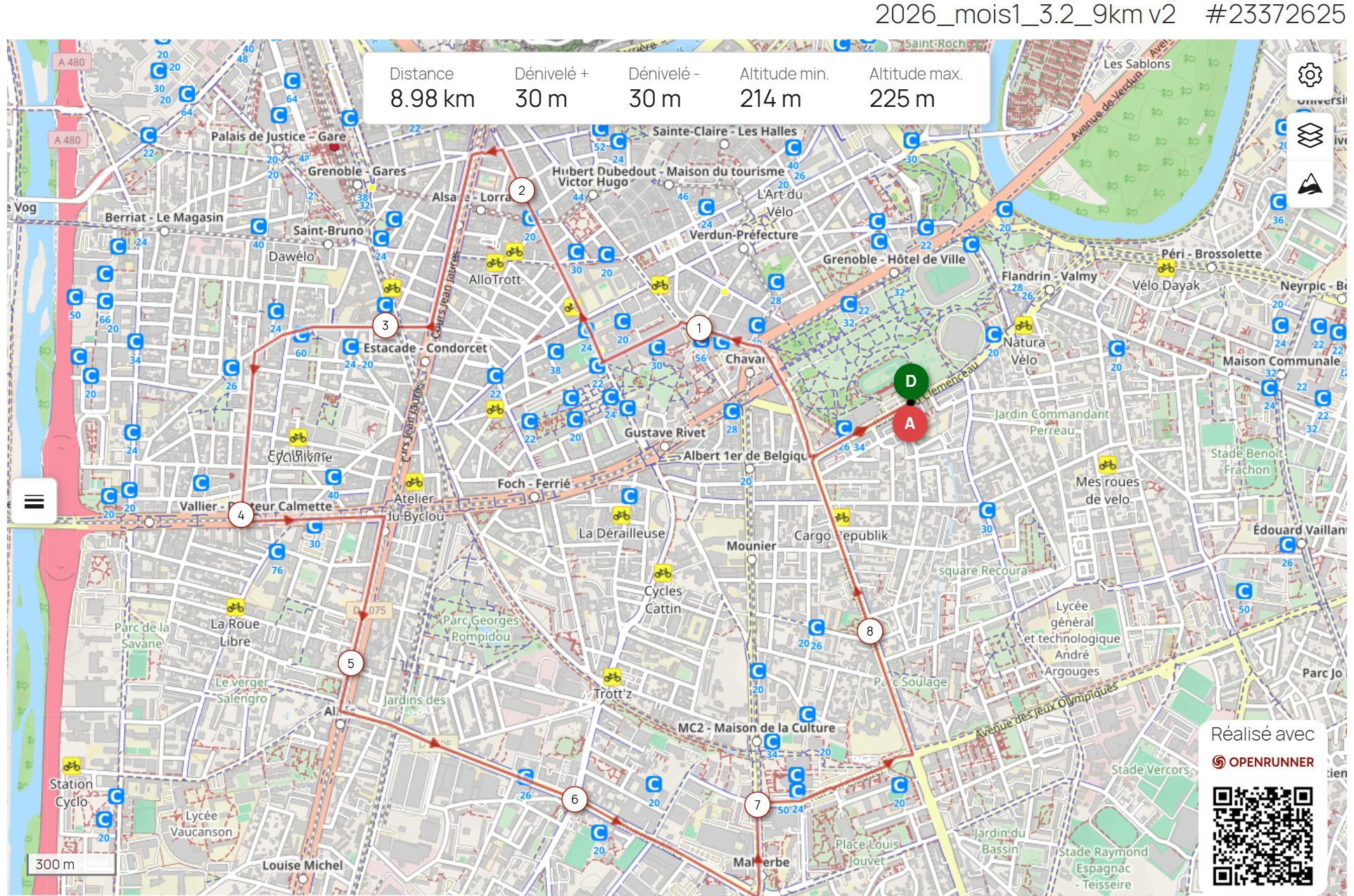Click the Dénivelé + 30 m value

pos(541,98)
